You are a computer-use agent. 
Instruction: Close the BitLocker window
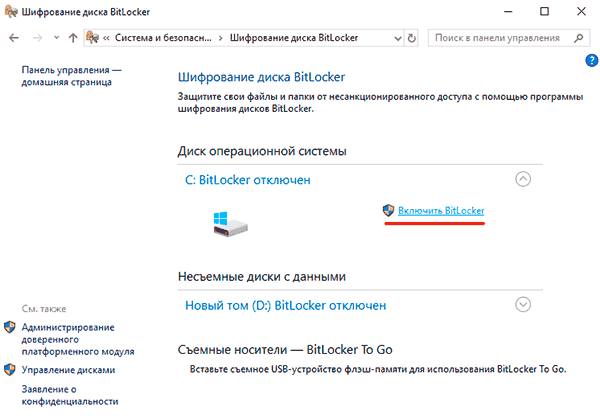[x=581, y=11]
